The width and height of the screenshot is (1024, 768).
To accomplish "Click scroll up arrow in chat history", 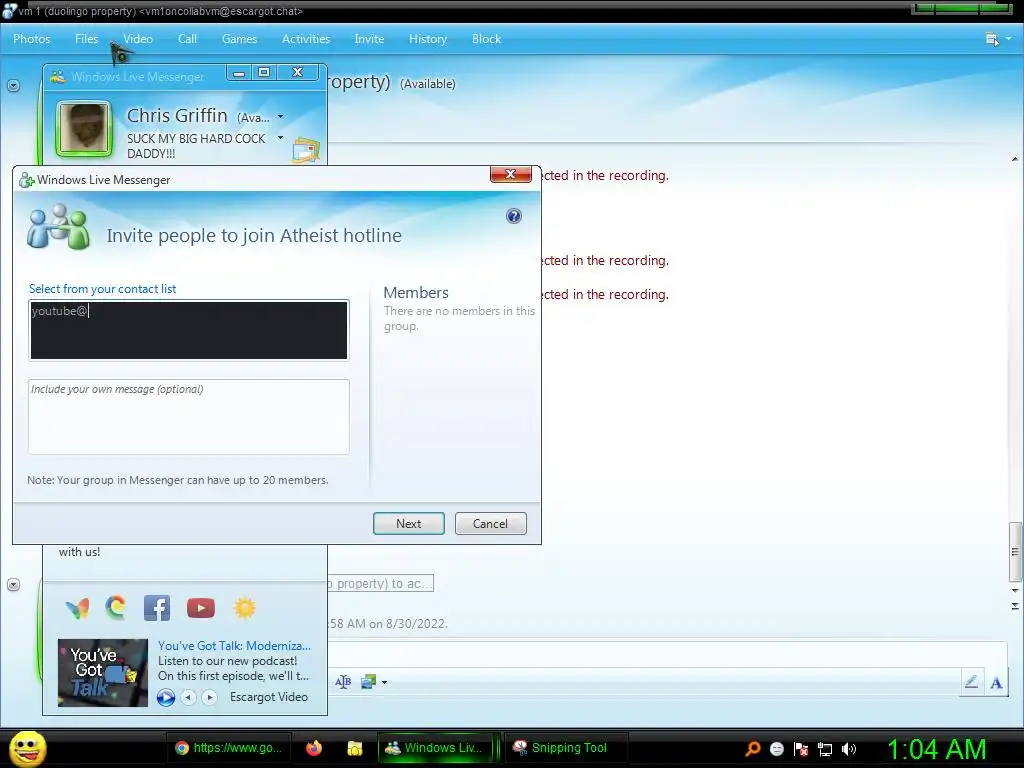I will click(x=1015, y=159).
